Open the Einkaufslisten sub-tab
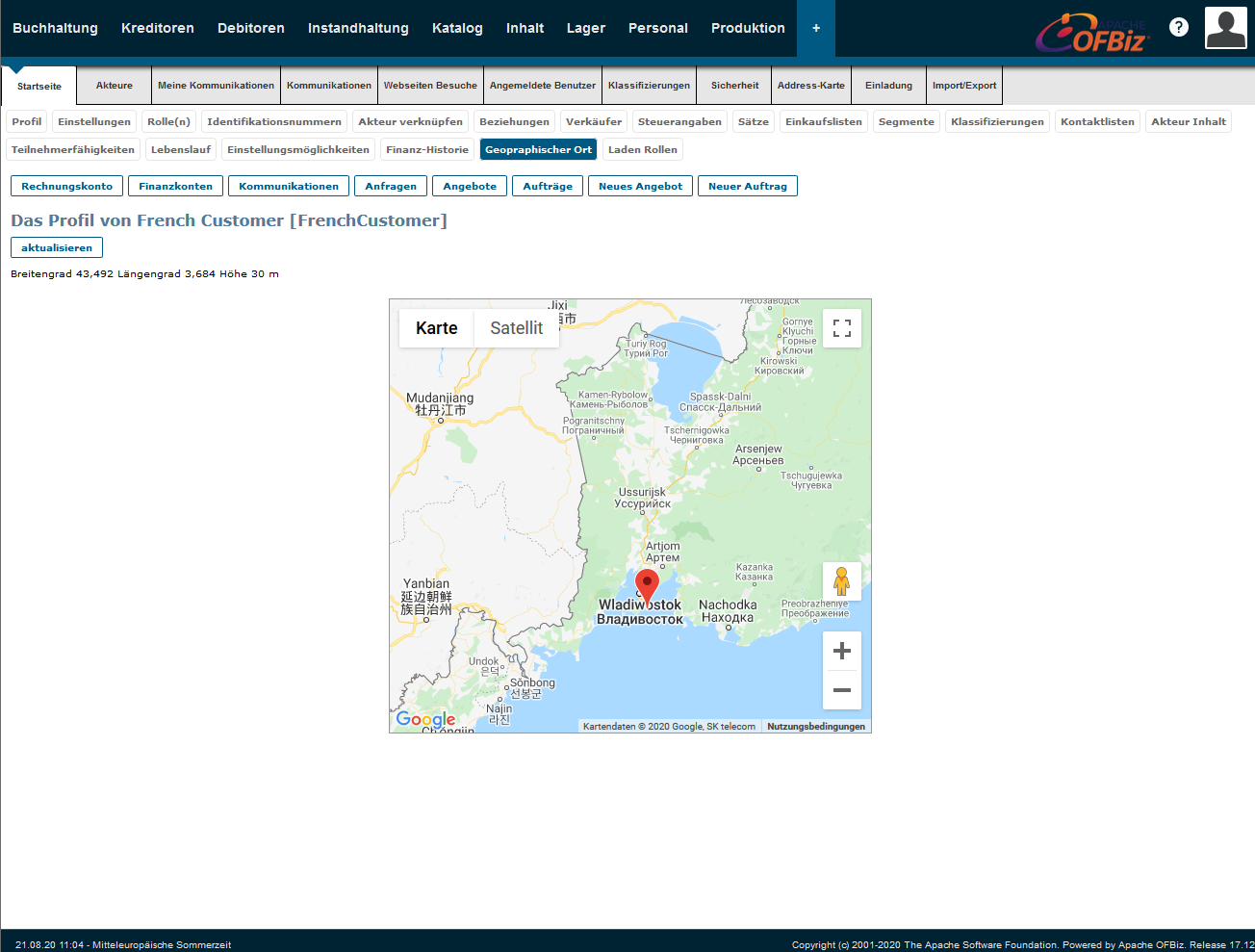 click(x=824, y=121)
